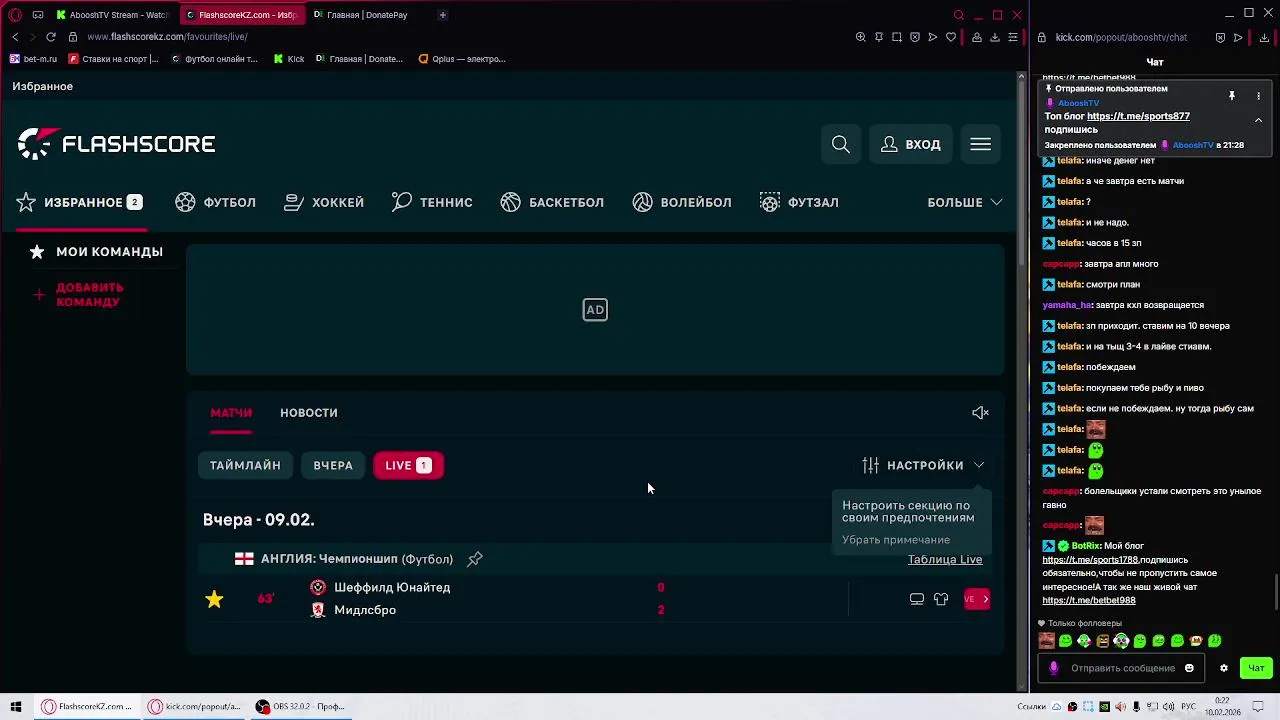
Task: Click the РУС language indicator in tray
Action: (1188, 707)
